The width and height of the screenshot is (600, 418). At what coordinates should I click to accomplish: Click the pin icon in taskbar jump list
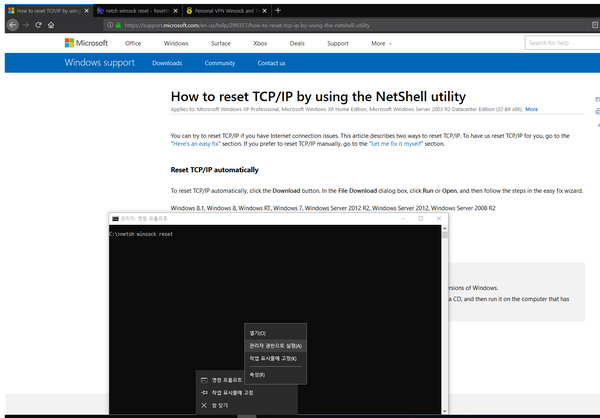[x=204, y=393]
